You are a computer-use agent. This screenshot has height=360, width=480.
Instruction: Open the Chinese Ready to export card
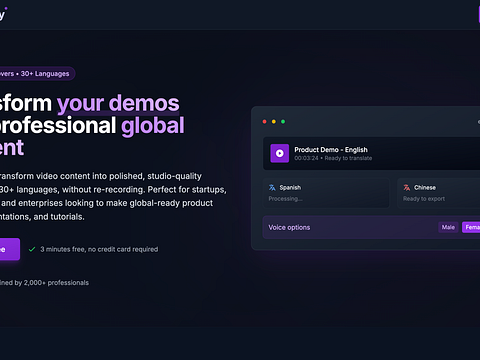pos(439,193)
